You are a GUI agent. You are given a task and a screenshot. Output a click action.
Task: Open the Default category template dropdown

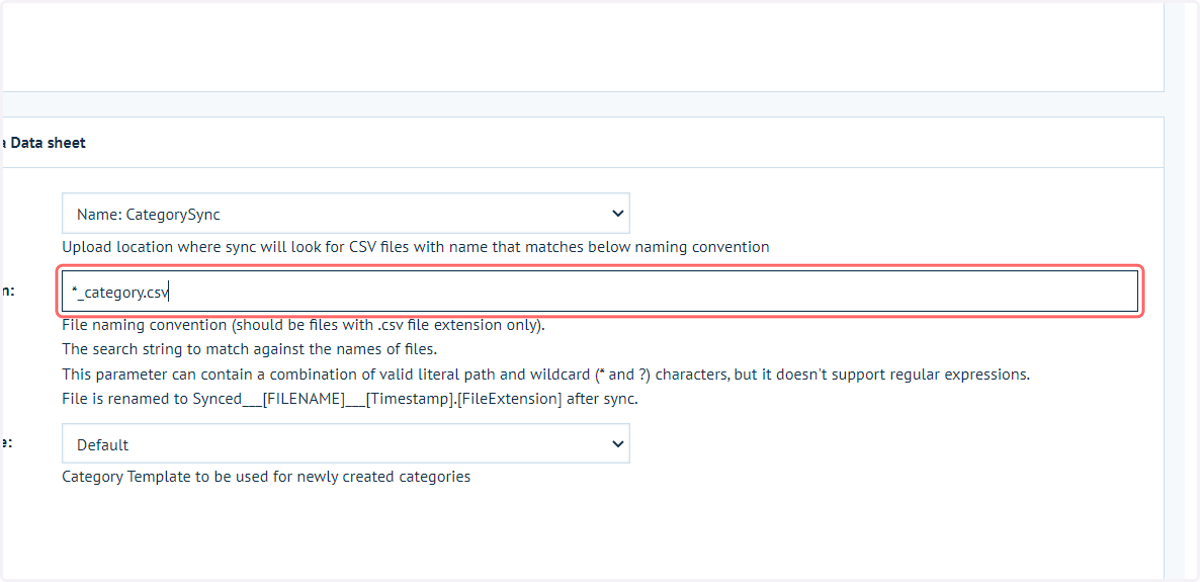click(x=346, y=444)
